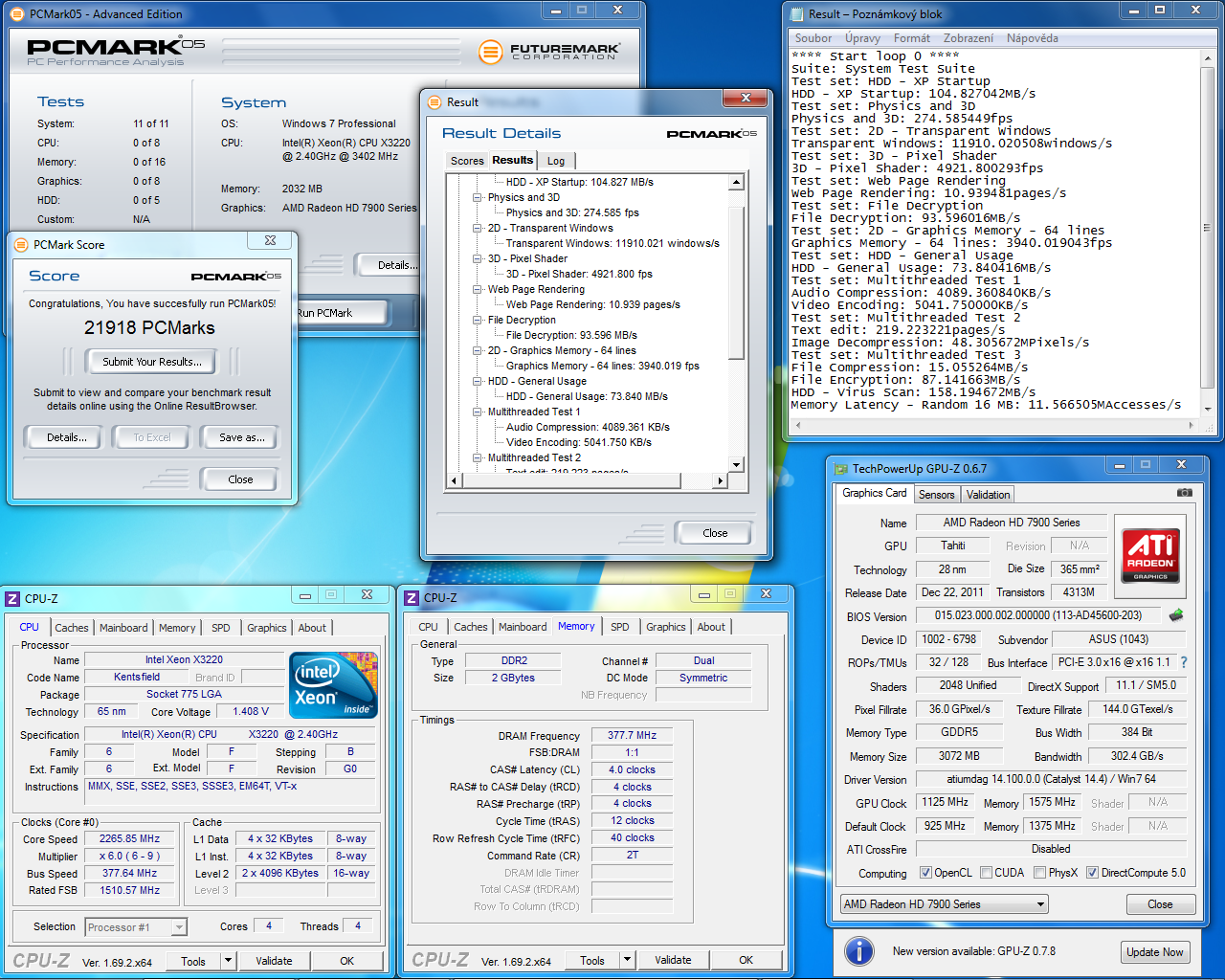Click Notepad vertical scrollbar up arrow
Screen dimensions: 1225x980
point(1208,56)
